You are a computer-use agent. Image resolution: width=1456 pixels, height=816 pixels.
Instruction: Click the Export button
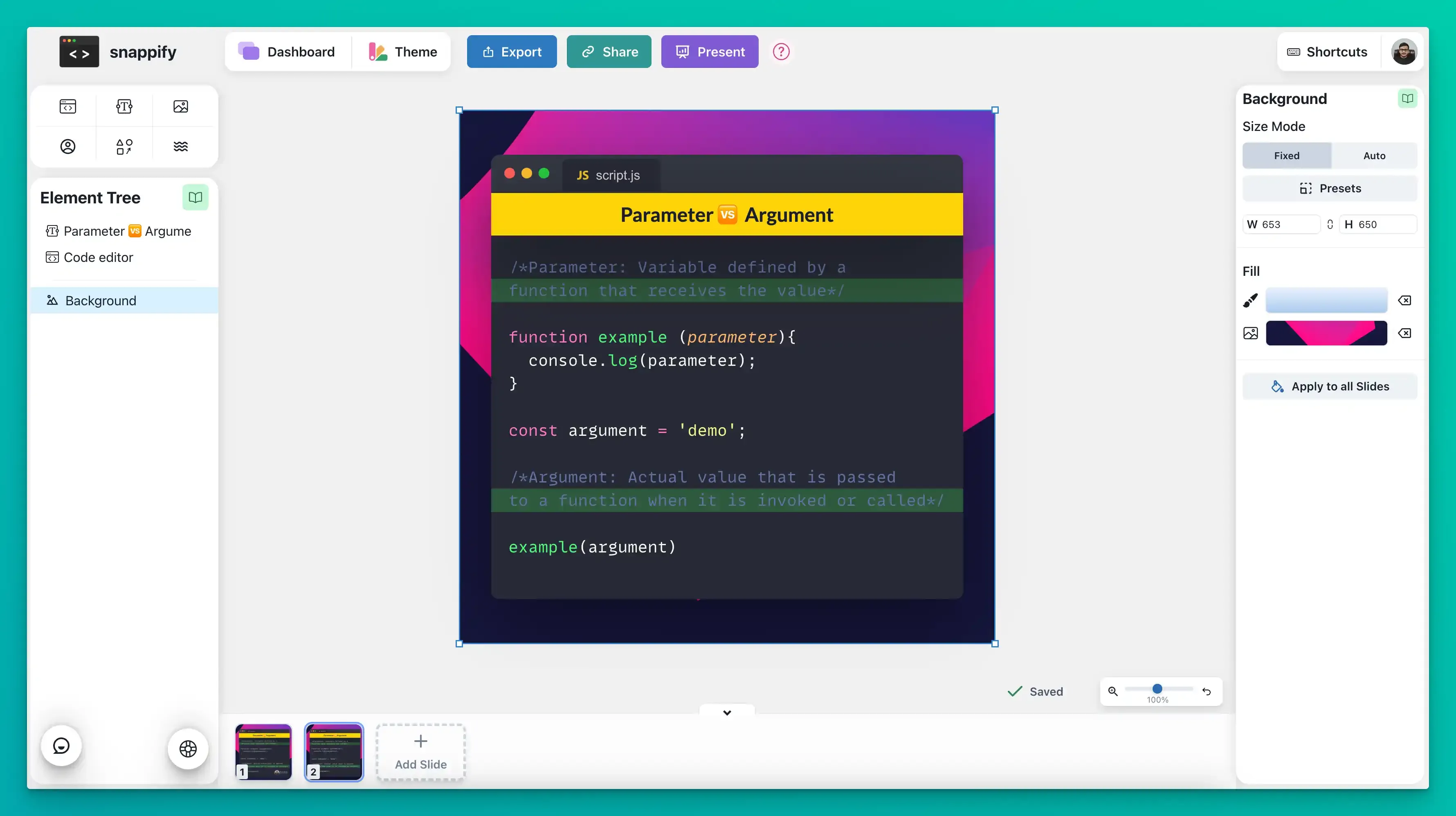(512, 52)
